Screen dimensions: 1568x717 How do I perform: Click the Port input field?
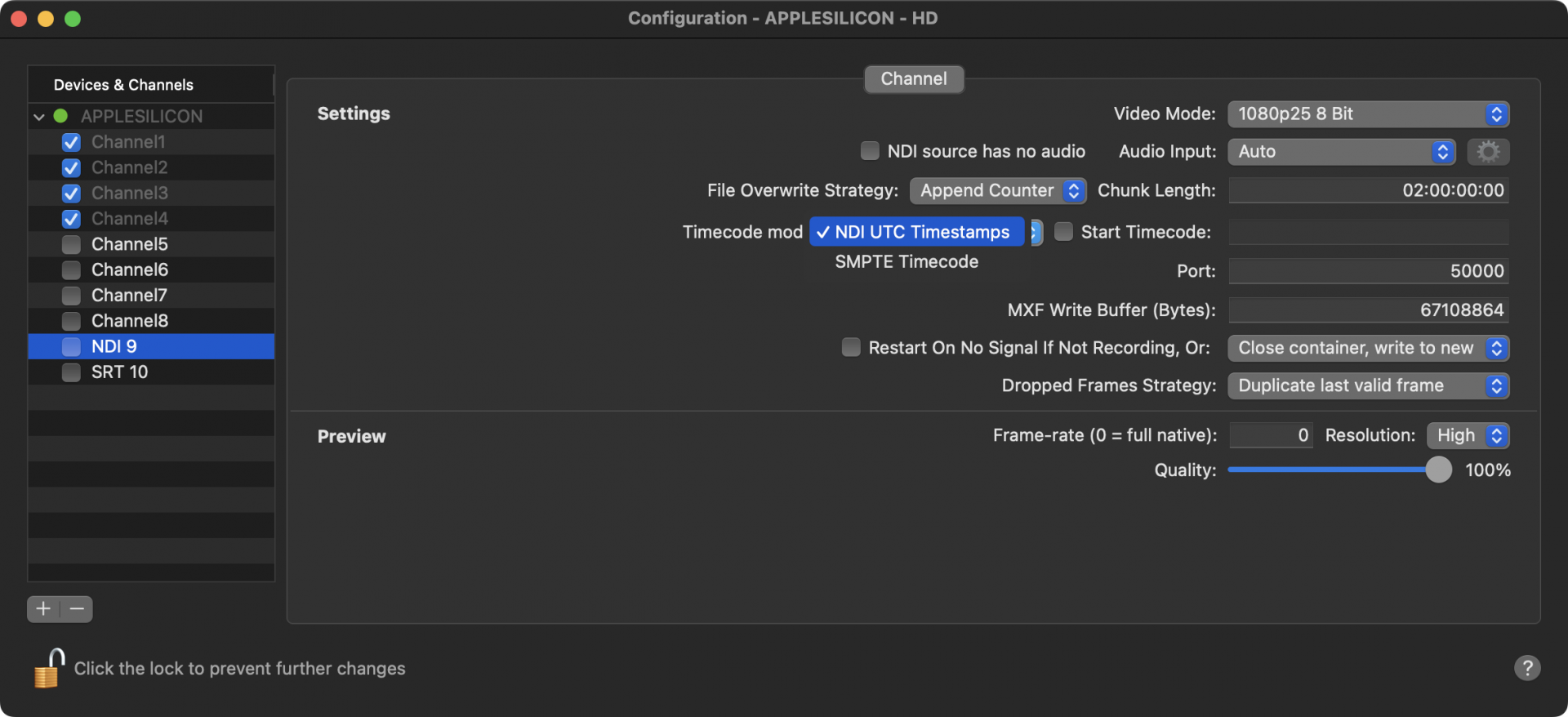point(1368,271)
